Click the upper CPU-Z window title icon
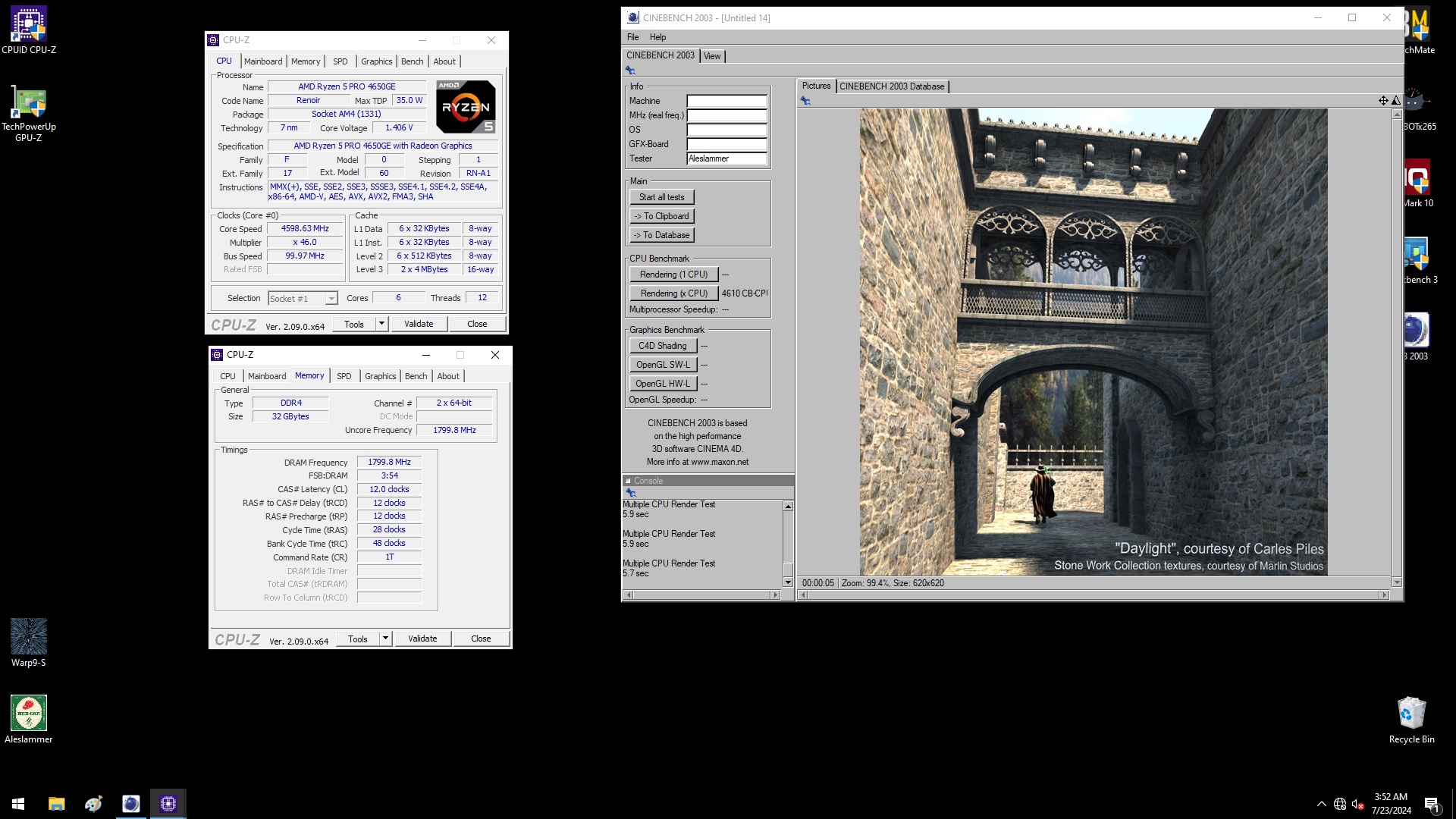The width and height of the screenshot is (1456, 819). 213,40
